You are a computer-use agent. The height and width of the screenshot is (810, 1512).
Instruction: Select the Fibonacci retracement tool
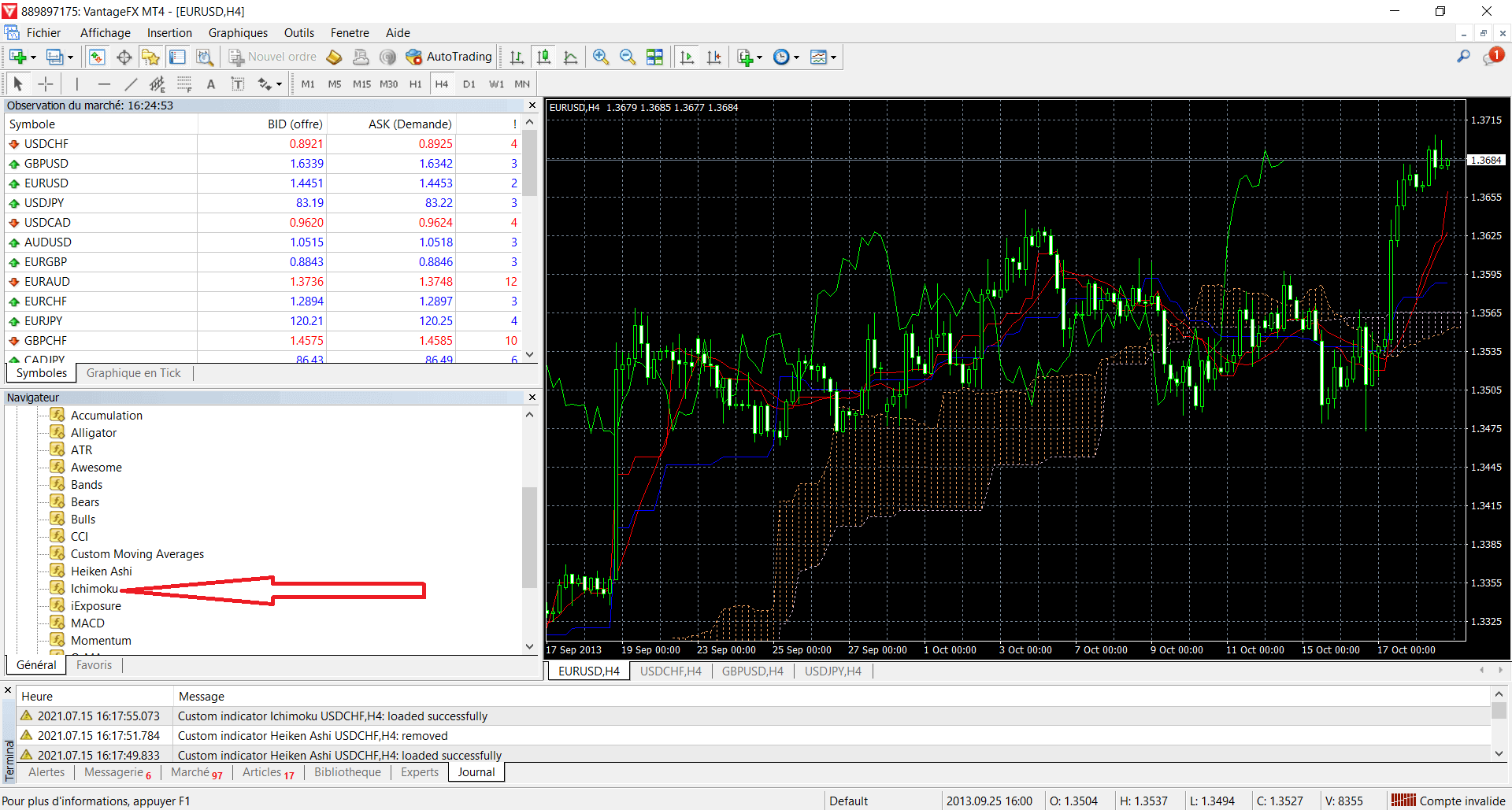(184, 84)
